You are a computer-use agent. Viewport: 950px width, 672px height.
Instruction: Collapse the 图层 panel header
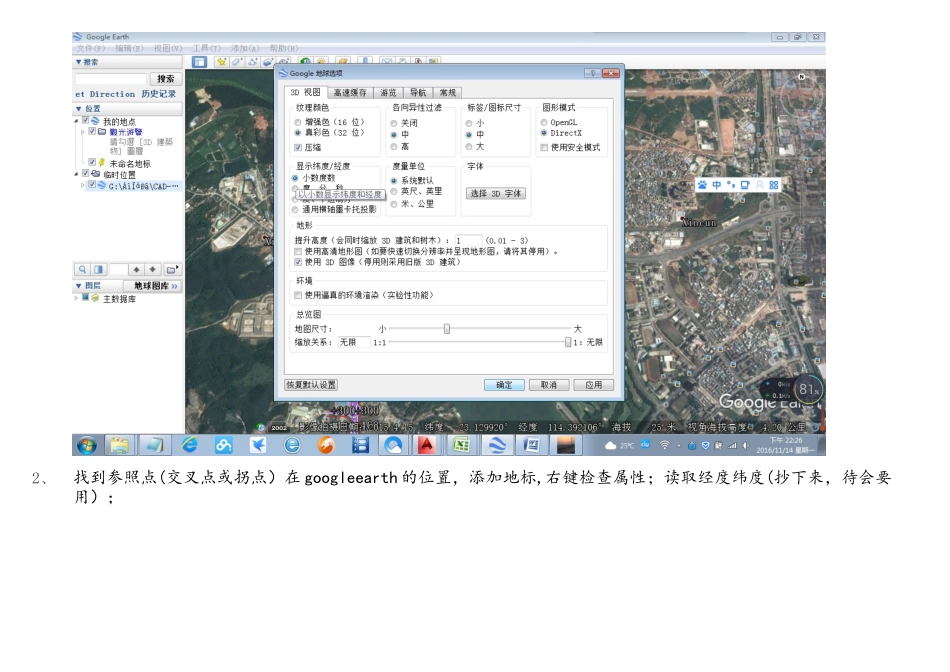click(78, 285)
